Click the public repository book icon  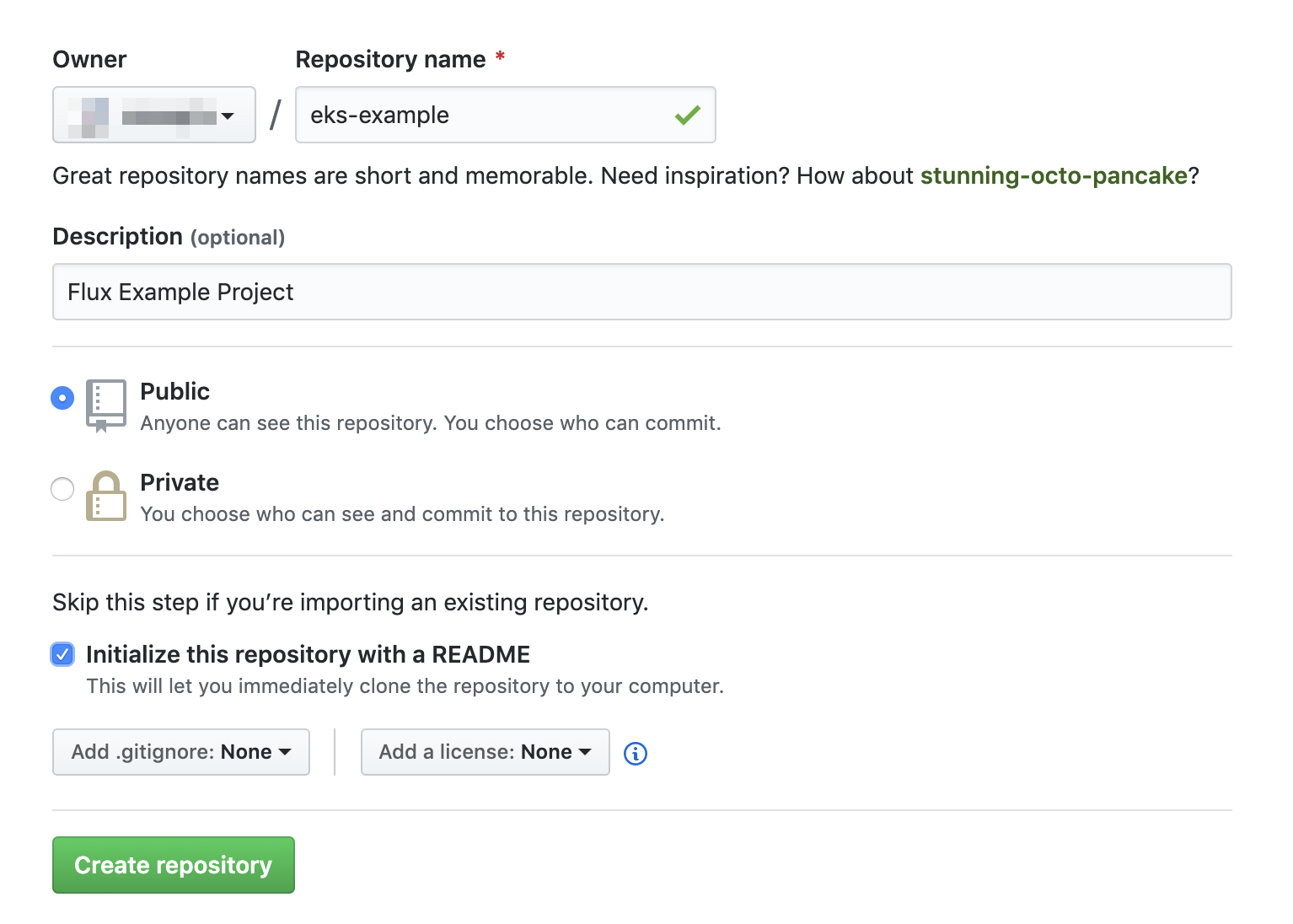[106, 405]
